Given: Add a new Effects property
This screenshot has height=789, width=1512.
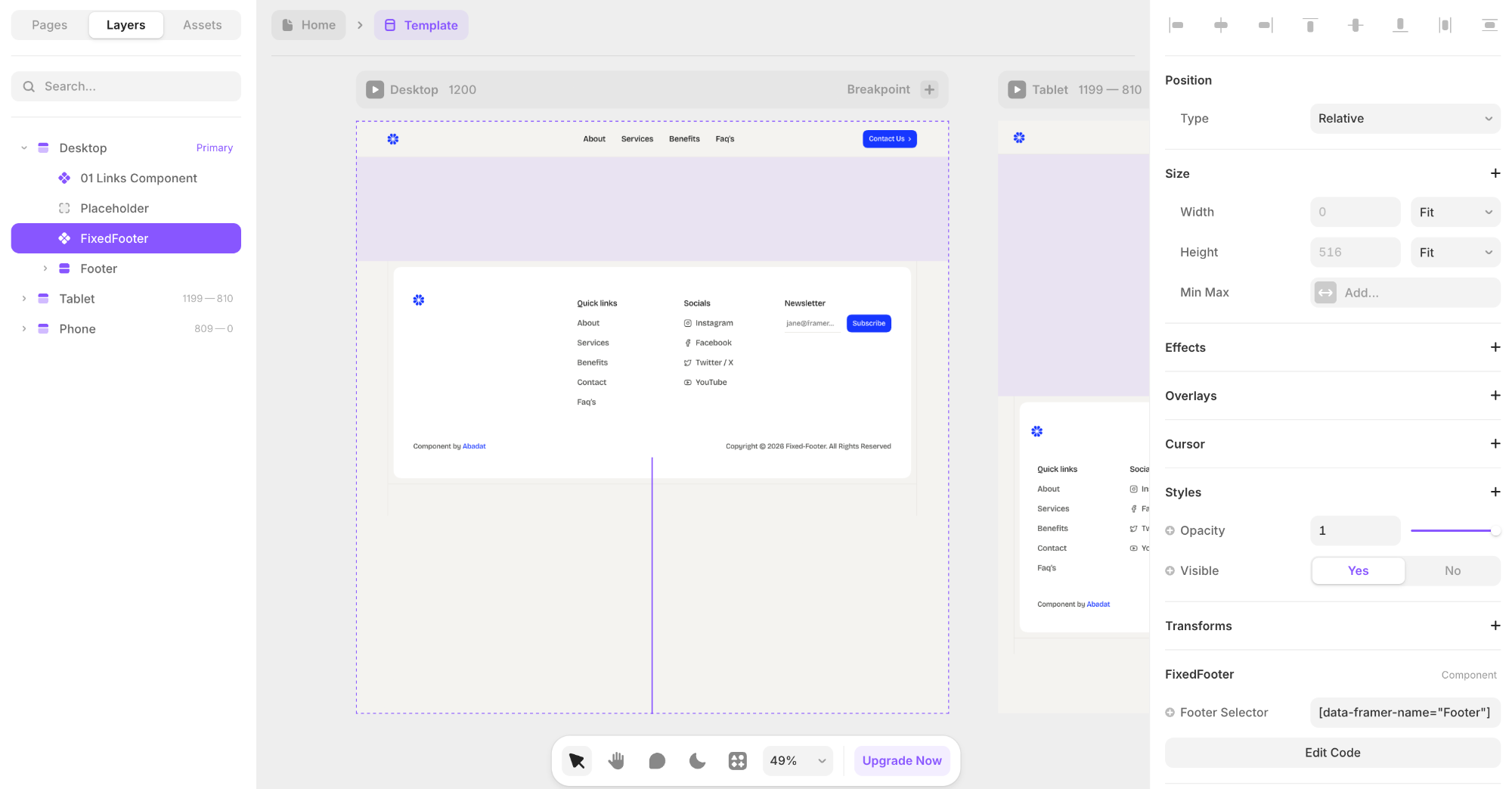Looking at the screenshot, I should tap(1495, 347).
